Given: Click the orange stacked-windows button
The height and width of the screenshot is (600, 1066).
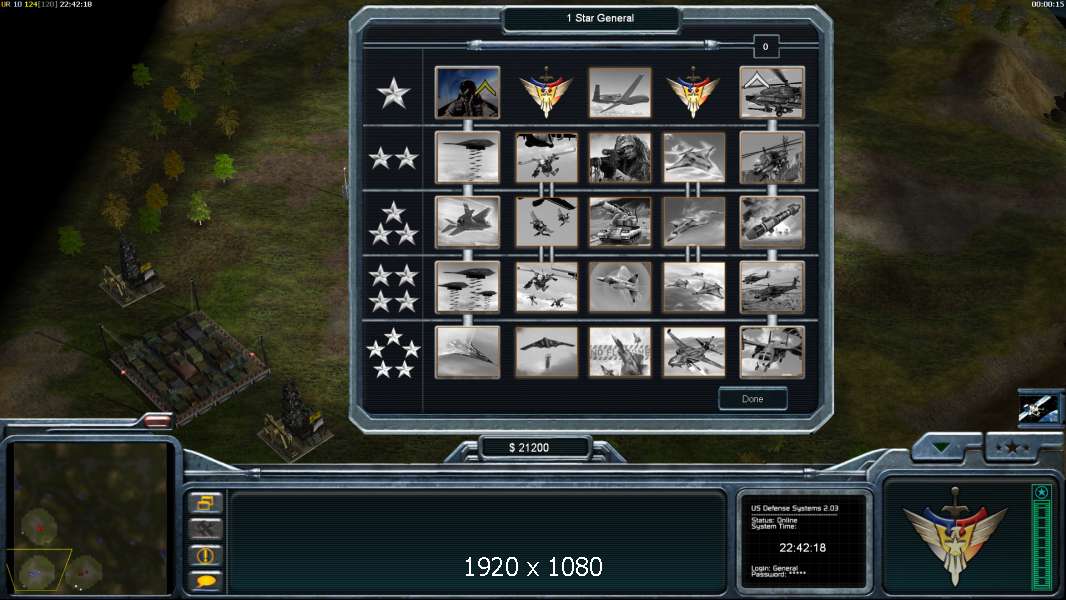Looking at the screenshot, I should pos(205,503).
